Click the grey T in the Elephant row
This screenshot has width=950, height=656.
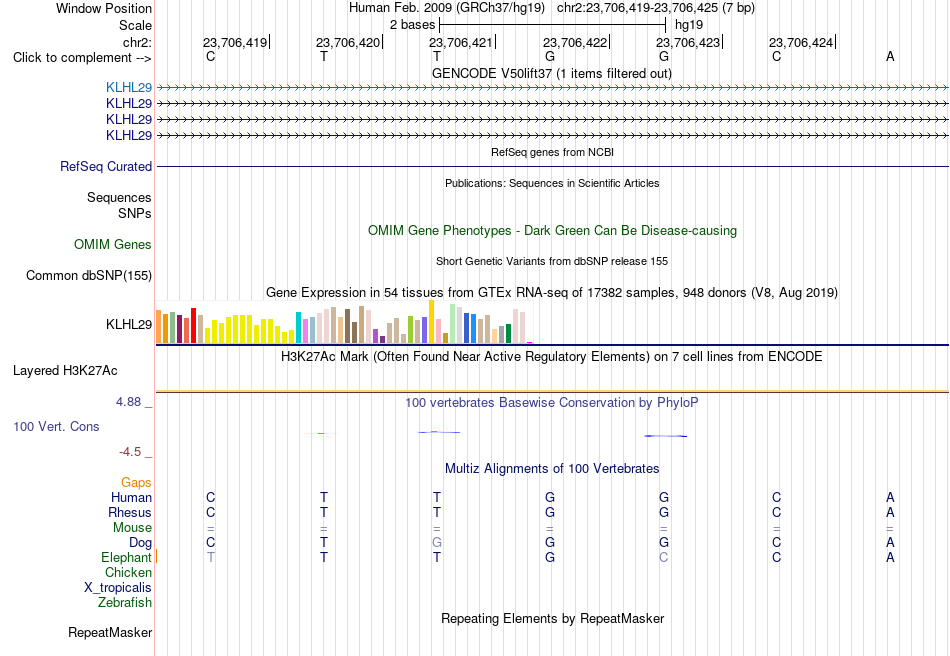coord(211,558)
